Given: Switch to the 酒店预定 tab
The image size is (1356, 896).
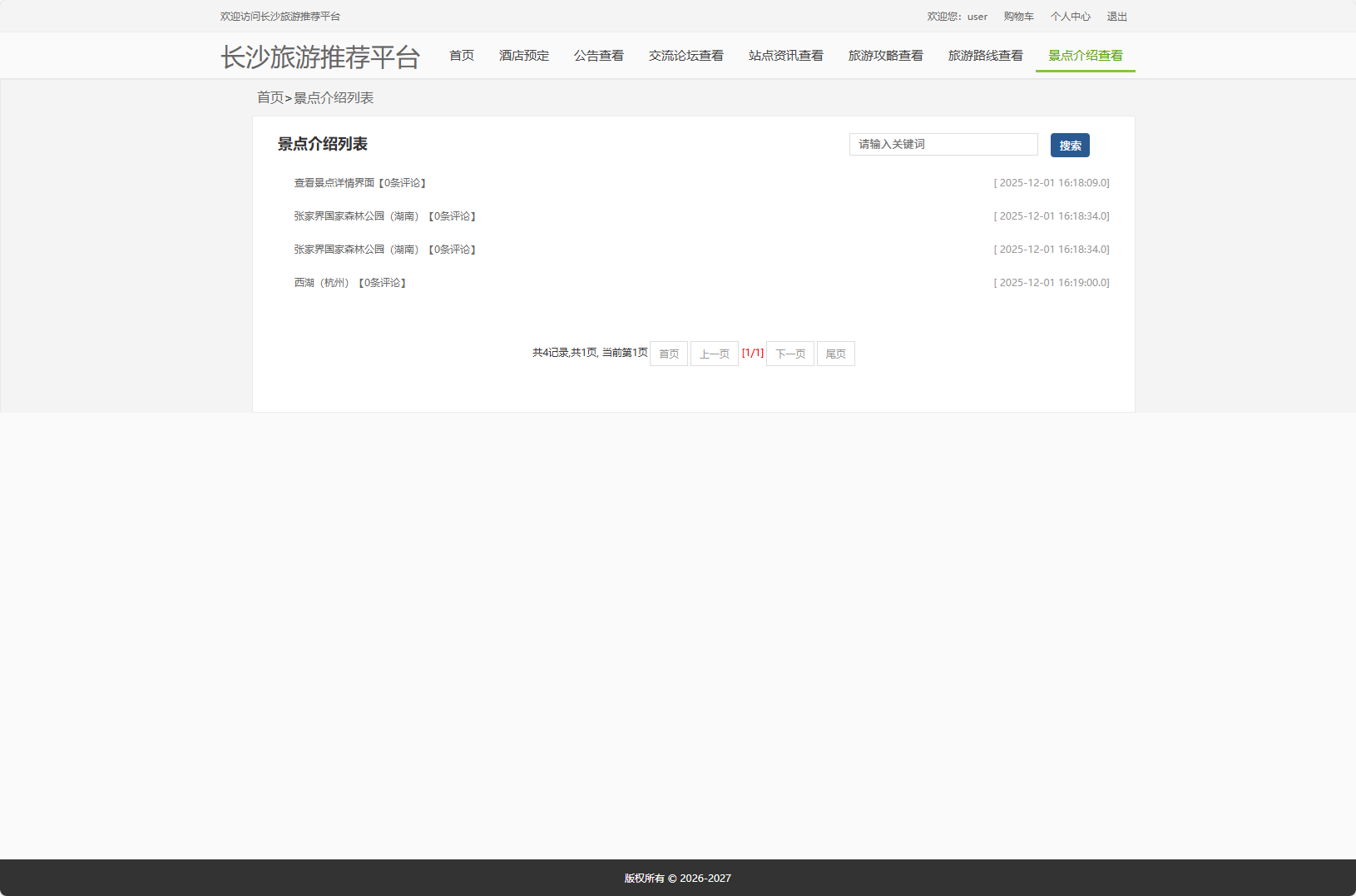Looking at the screenshot, I should [523, 55].
